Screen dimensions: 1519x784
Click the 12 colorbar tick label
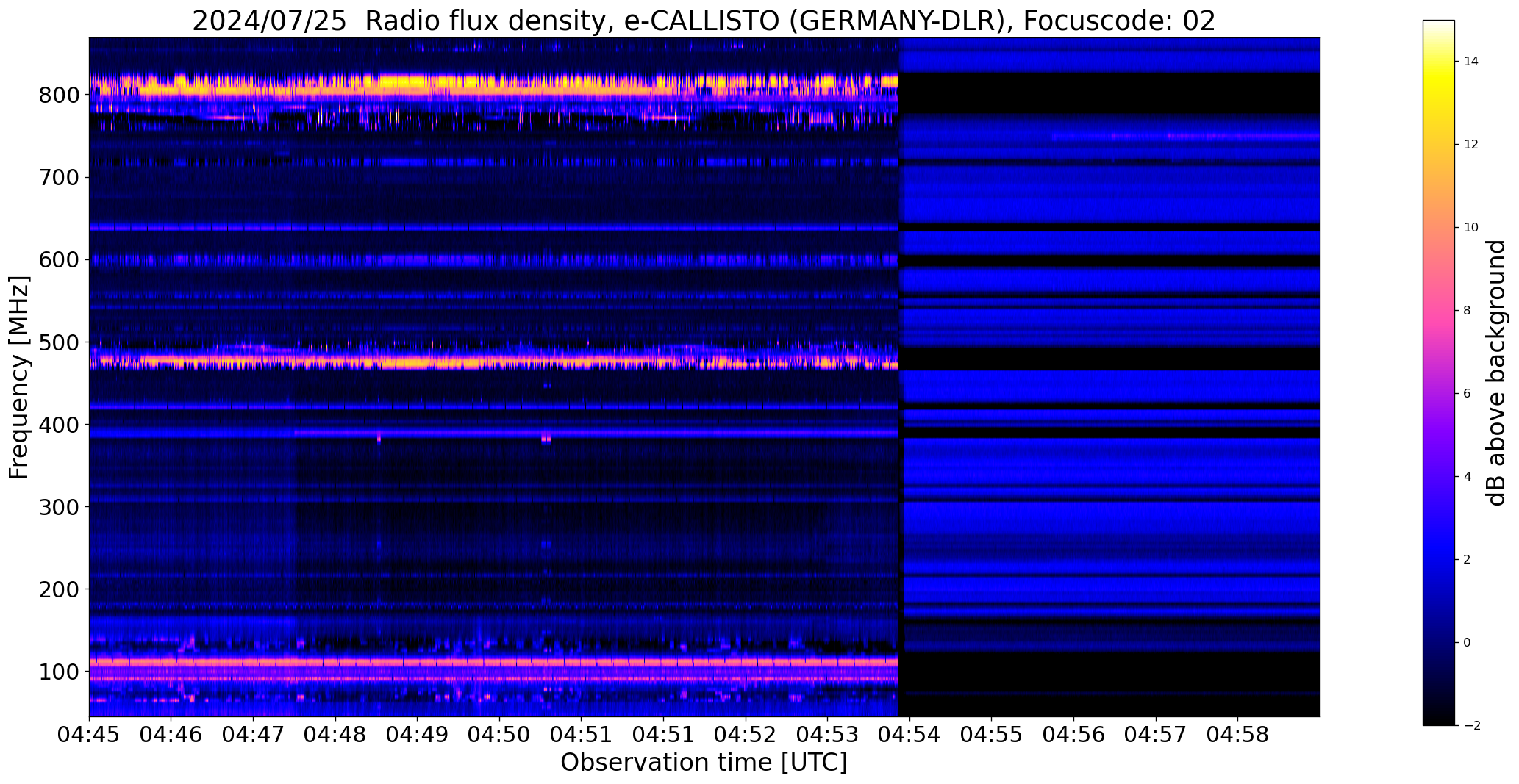tap(1470, 145)
